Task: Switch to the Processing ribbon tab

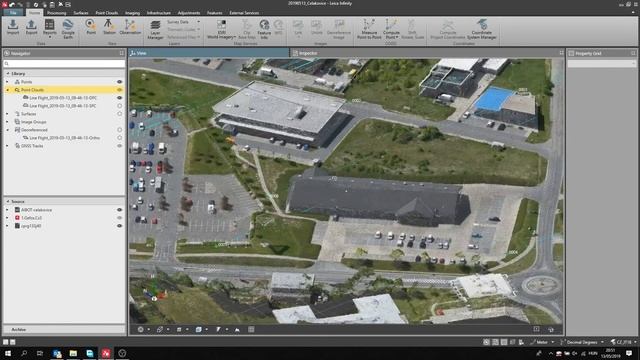Action: coord(56,13)
